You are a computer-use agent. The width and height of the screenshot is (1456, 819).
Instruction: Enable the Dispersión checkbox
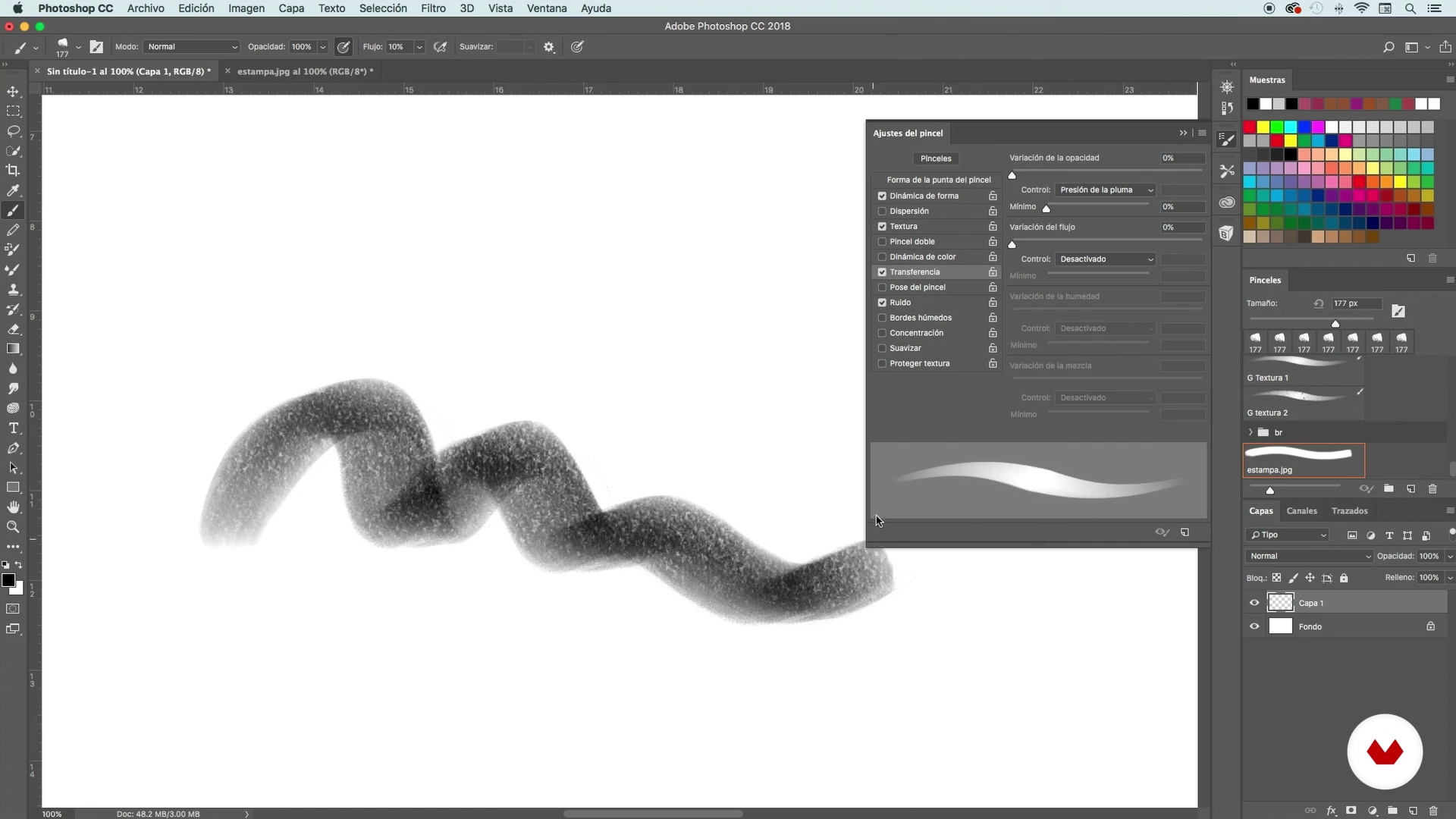click(882, 212)
